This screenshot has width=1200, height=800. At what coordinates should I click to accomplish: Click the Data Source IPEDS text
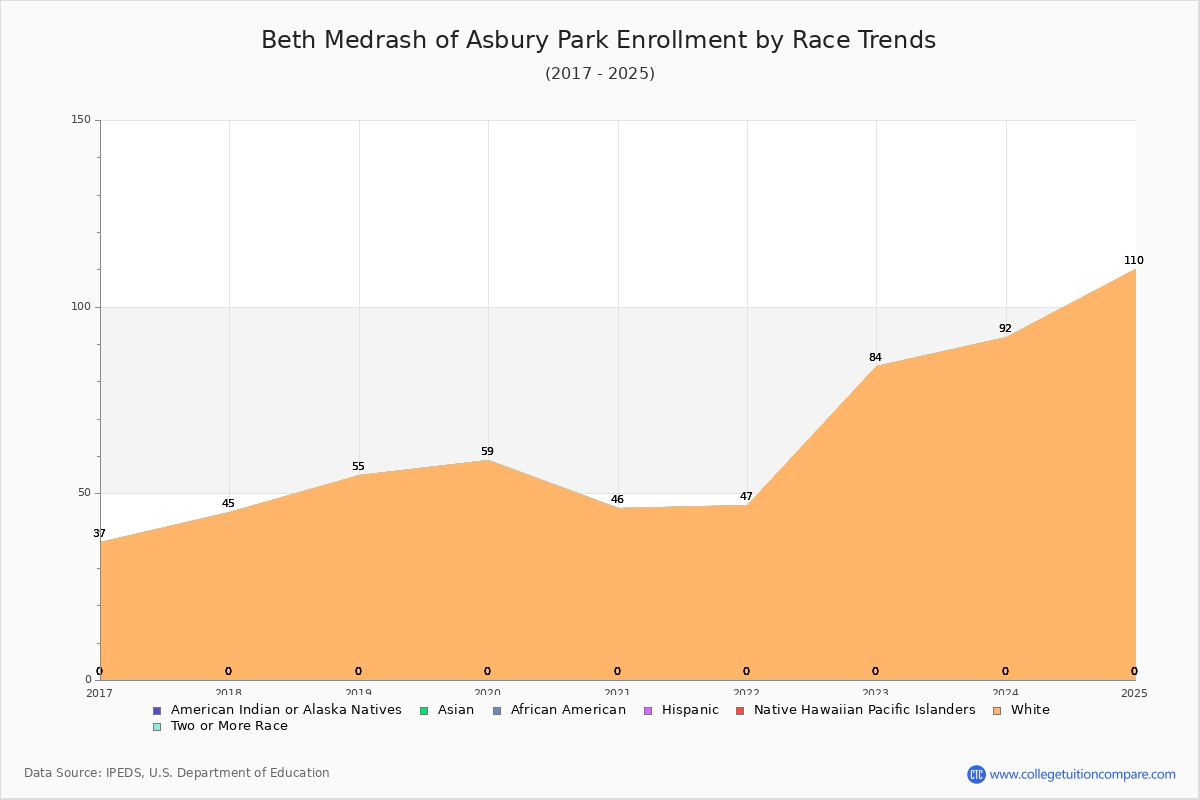177,773
